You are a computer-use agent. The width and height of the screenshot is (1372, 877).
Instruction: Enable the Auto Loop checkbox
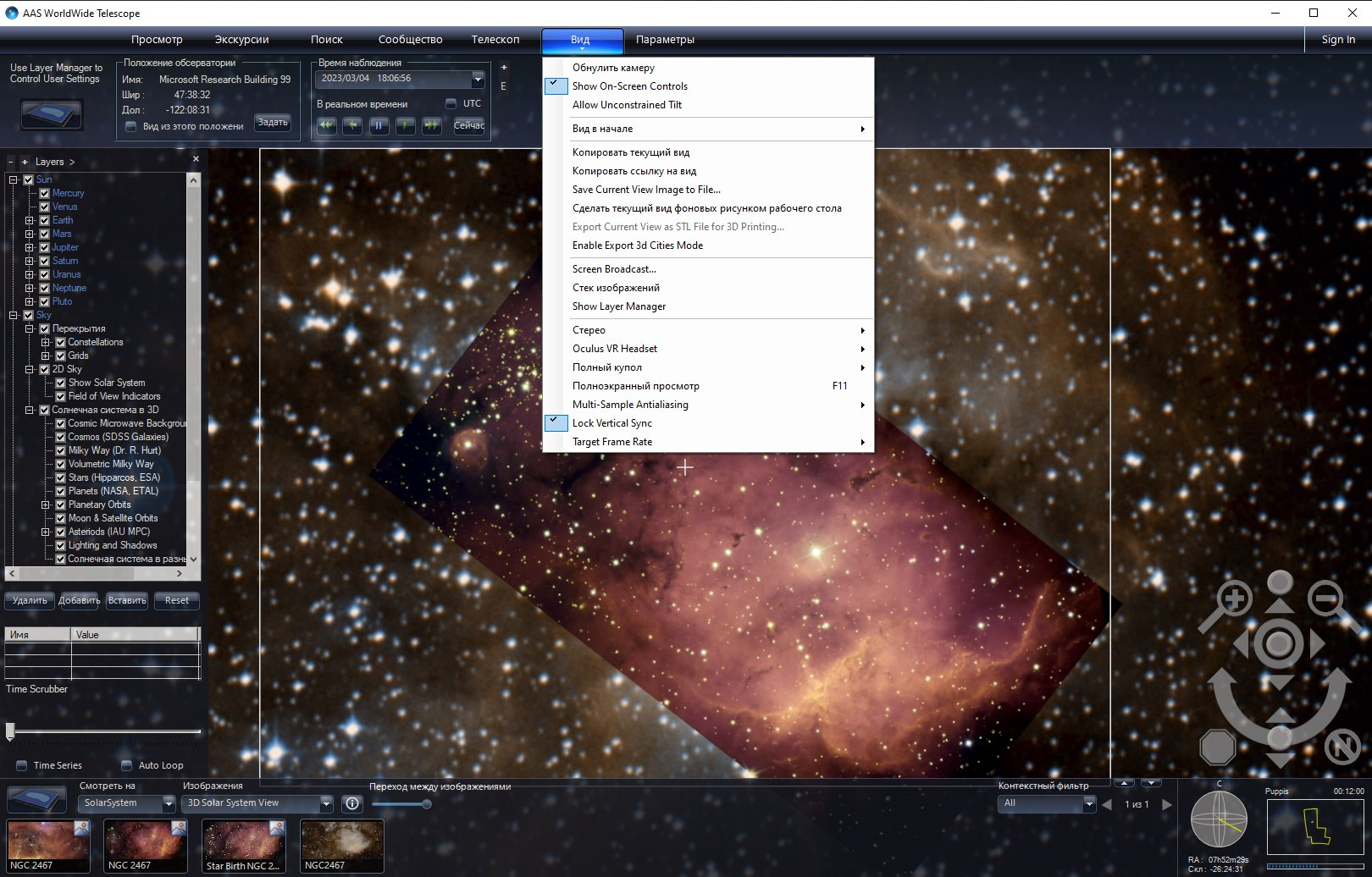tap(126, 765)
